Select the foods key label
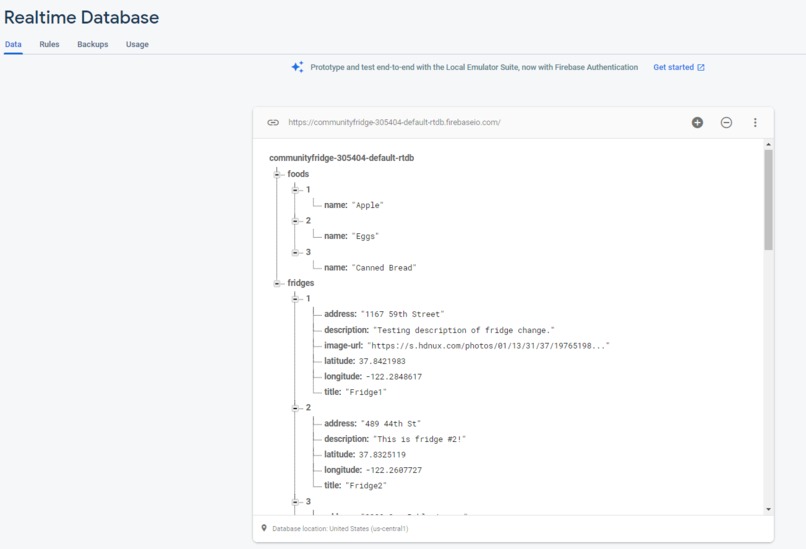The height and width of the screenshot is (549, 806). coord(298,174)
